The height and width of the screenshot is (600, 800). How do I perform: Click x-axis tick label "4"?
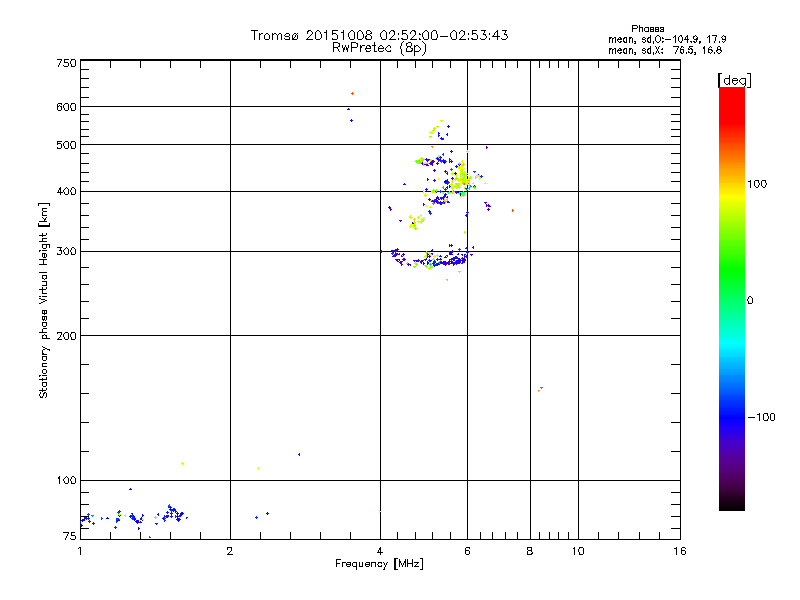380,551
